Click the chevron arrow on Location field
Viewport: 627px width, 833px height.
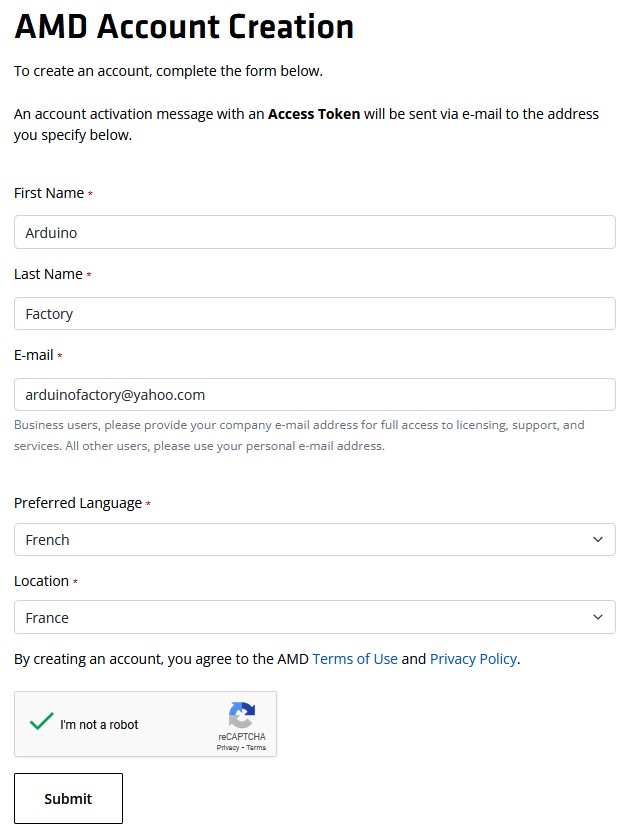(x=598, y=617)
